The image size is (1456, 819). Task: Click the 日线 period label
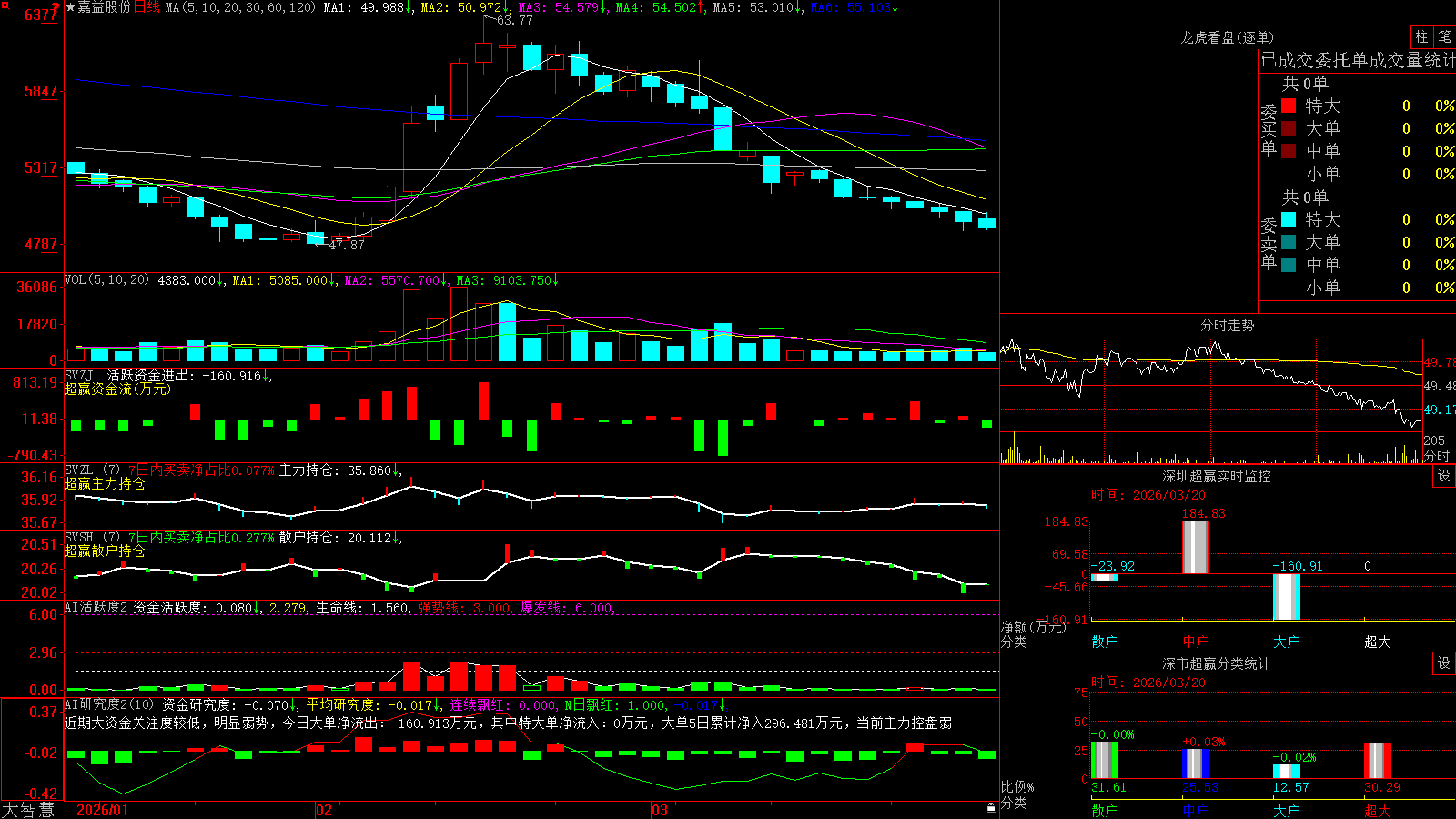click(x=147, y=7)
